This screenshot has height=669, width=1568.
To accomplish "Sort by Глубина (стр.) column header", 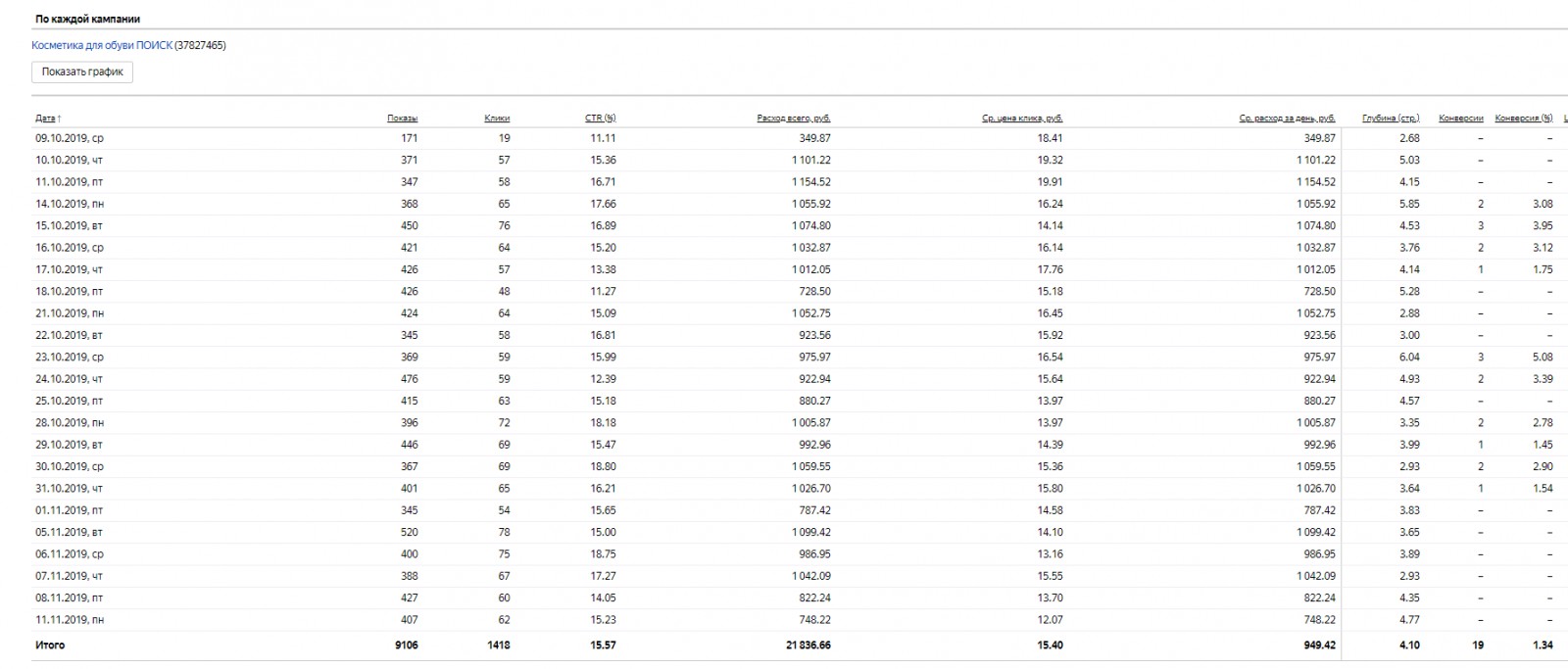I will (1391, 119).
